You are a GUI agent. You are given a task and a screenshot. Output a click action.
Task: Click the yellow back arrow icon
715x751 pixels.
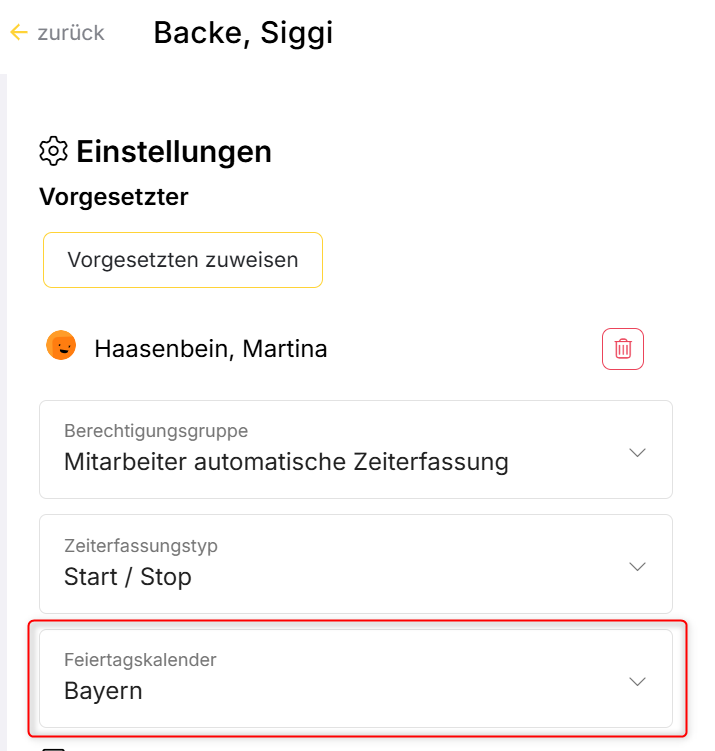18,33
